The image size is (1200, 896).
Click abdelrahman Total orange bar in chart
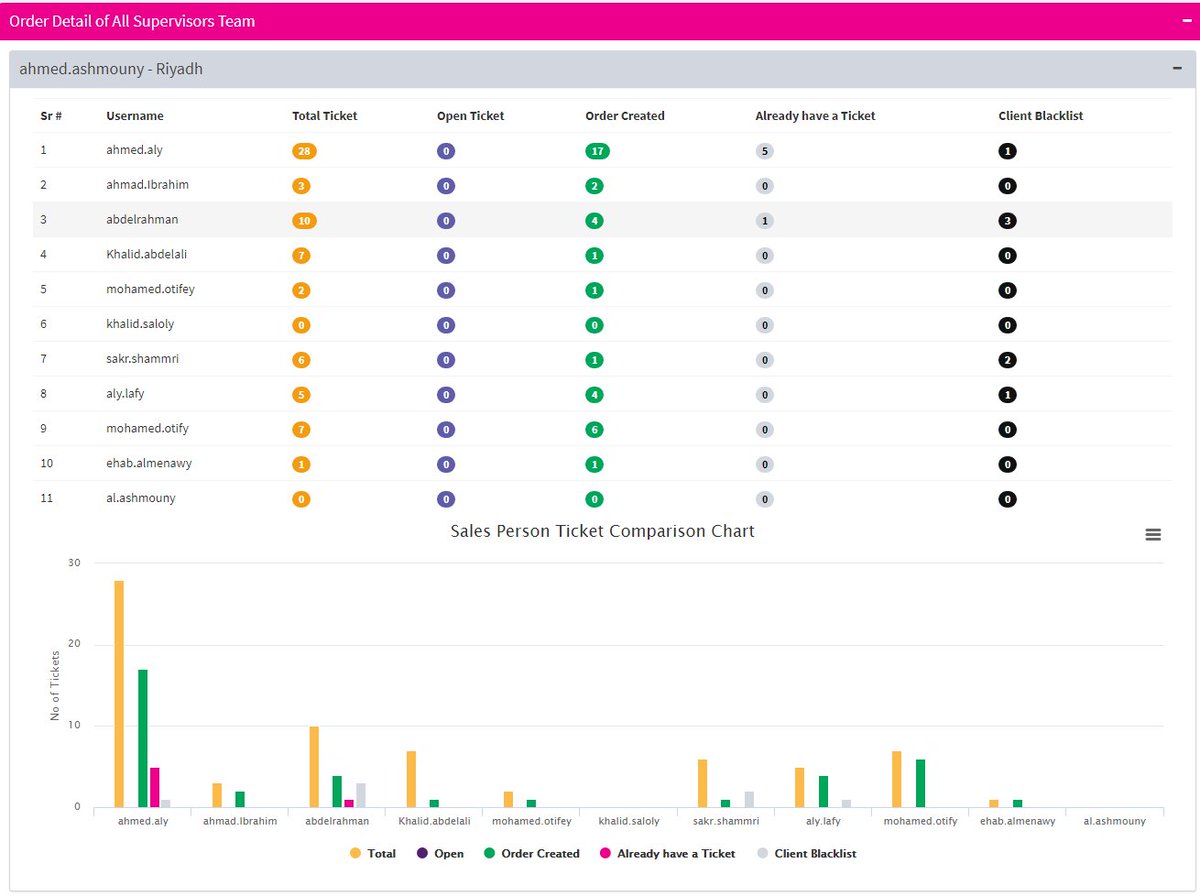pos(314,767)
